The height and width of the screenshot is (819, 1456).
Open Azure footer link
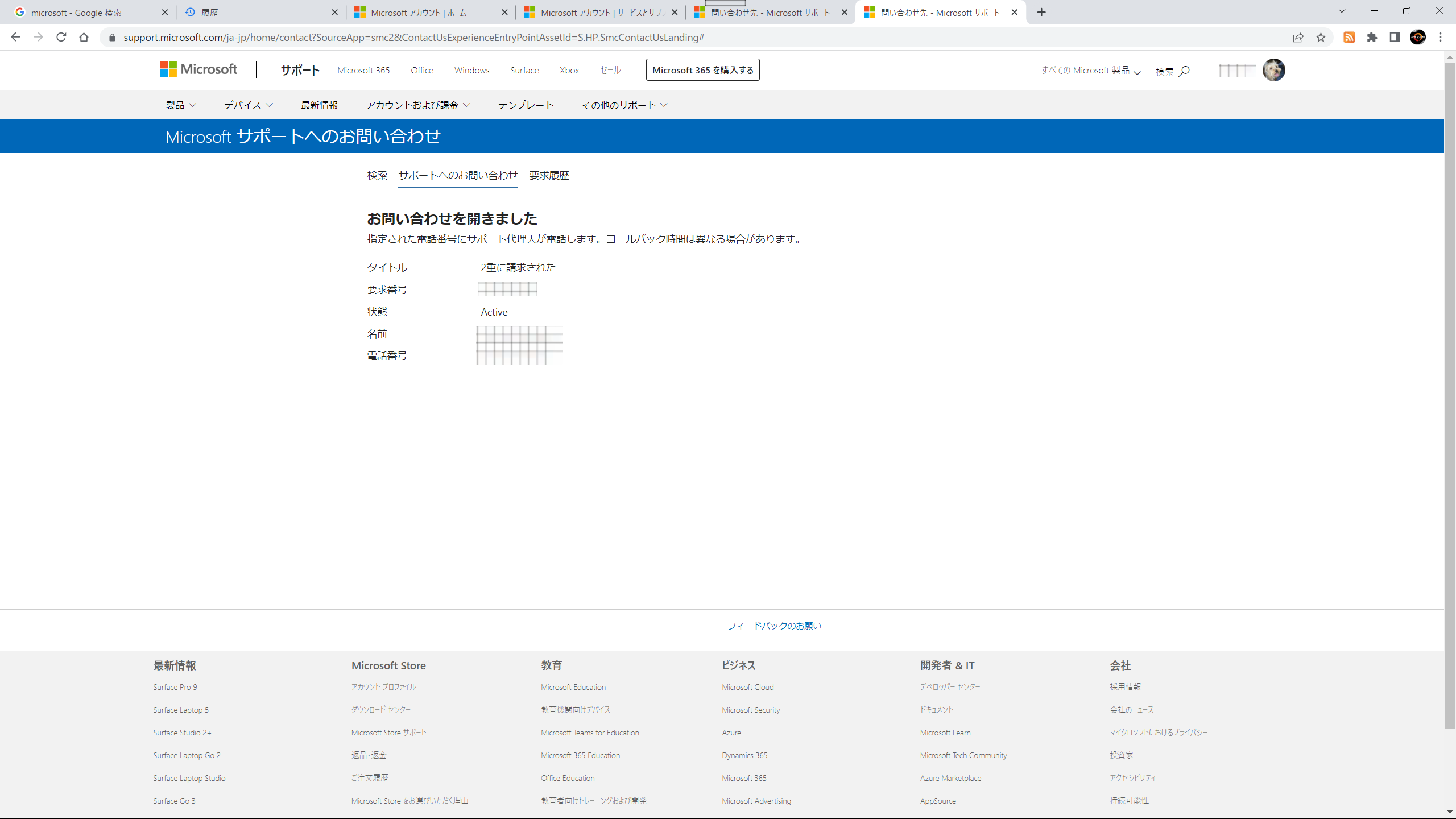(731, 733)
